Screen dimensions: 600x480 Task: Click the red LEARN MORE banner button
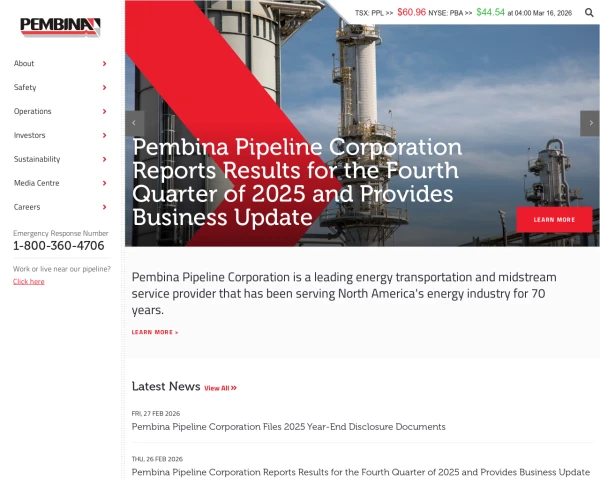[554, 220]
